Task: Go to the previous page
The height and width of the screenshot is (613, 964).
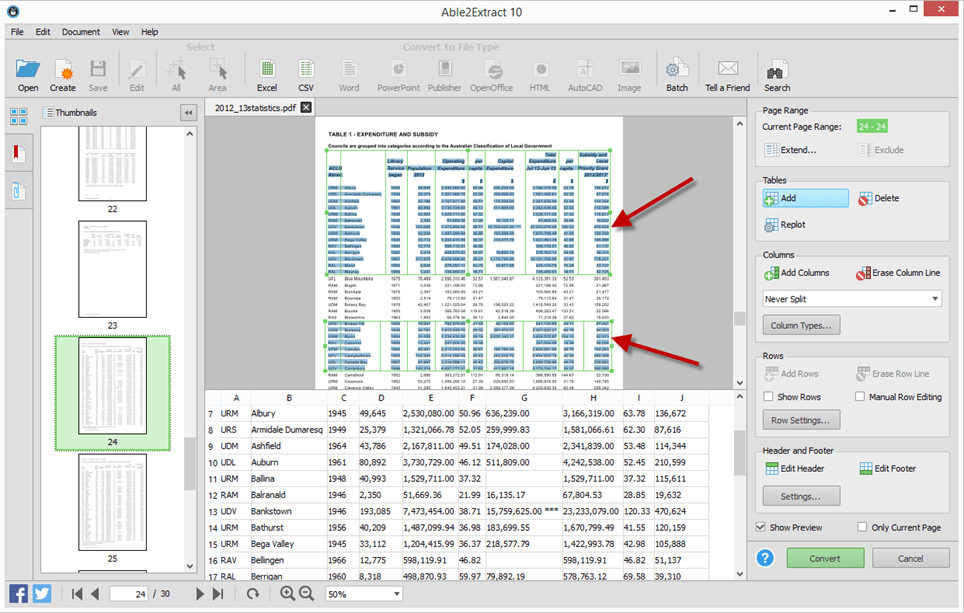Action: (x=95, y=594)
